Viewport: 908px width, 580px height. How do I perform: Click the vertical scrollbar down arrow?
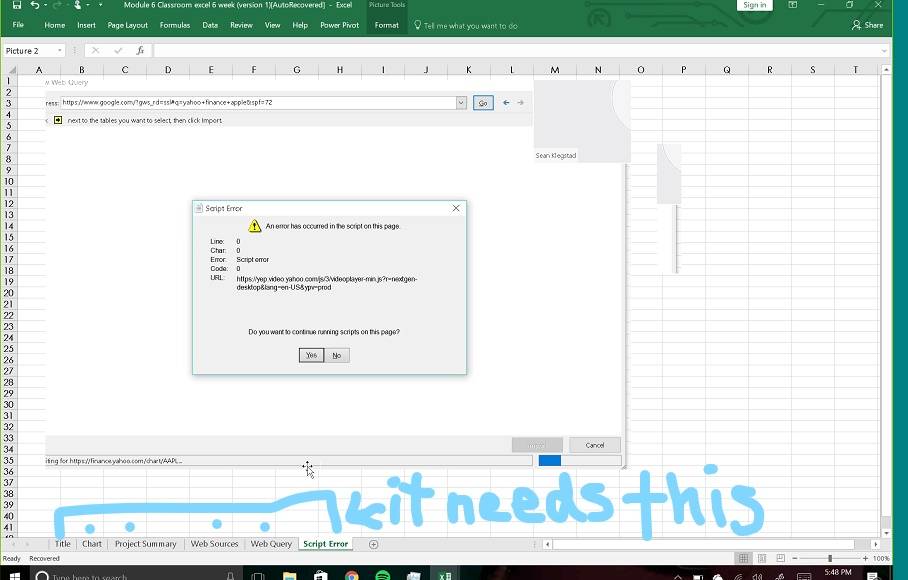(886, 533)
